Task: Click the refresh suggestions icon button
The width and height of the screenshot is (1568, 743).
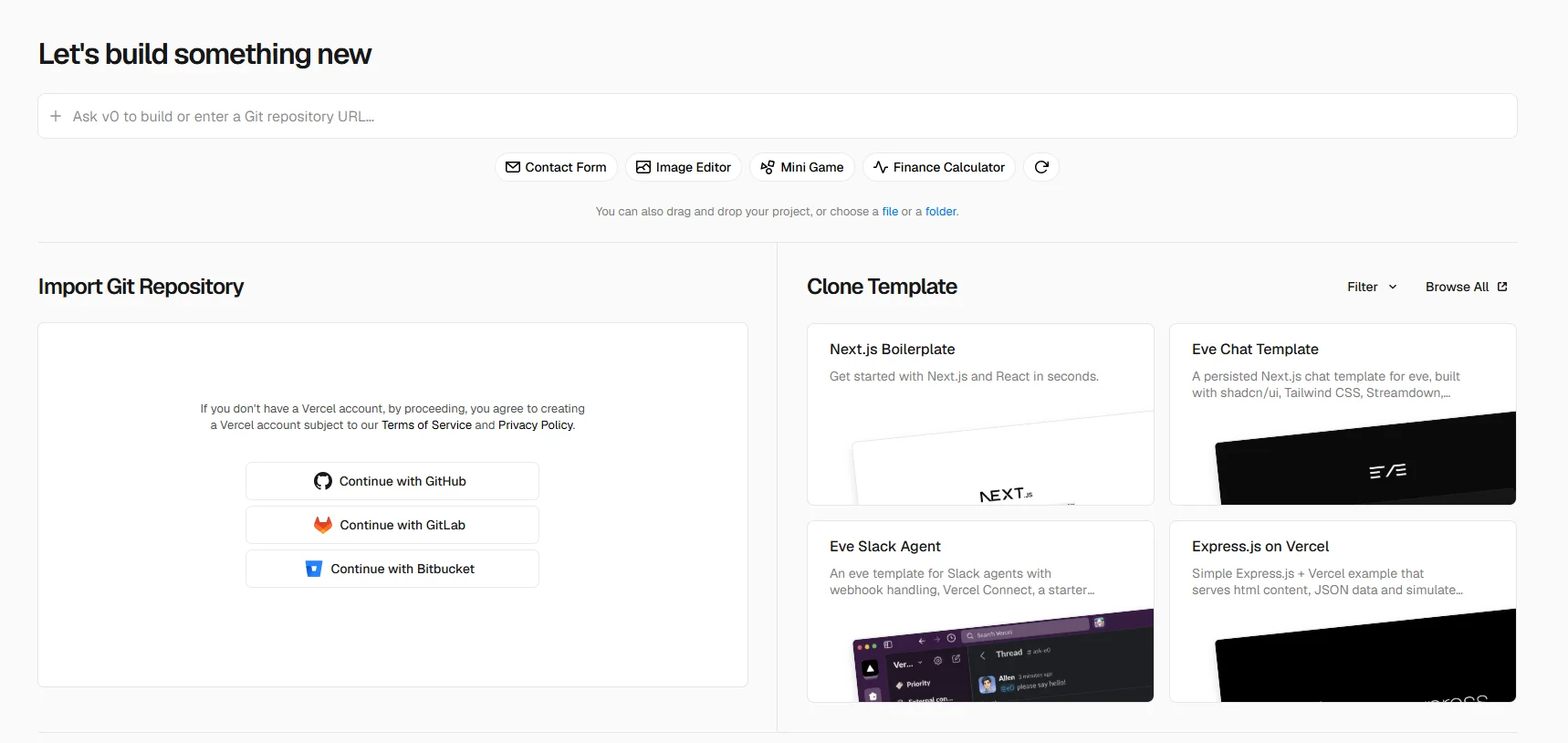Action: (1041, 167)
